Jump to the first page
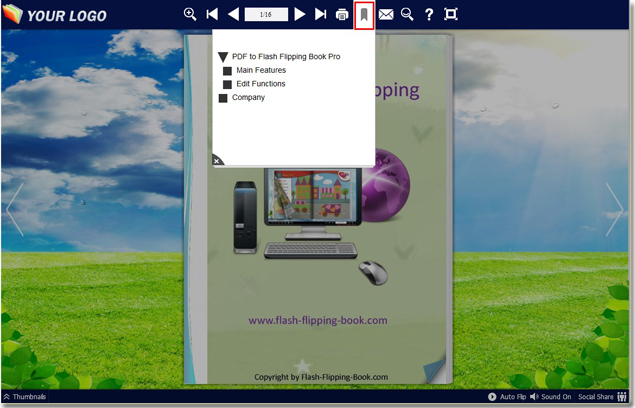 (x=212, y=14)
